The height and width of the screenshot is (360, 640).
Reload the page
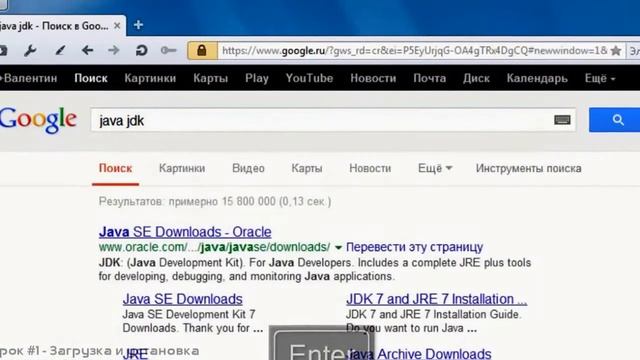tap(141, 51)
